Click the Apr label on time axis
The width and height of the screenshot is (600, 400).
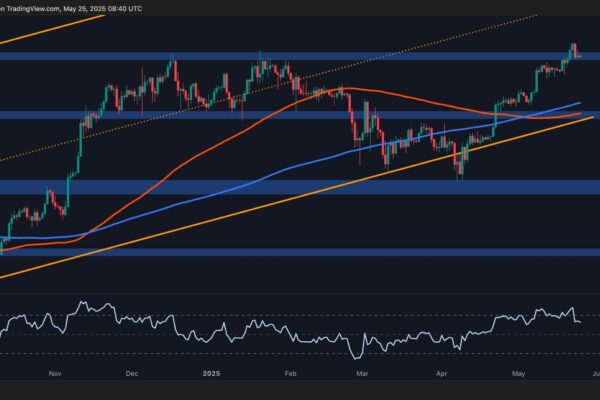tap(442, 373)
